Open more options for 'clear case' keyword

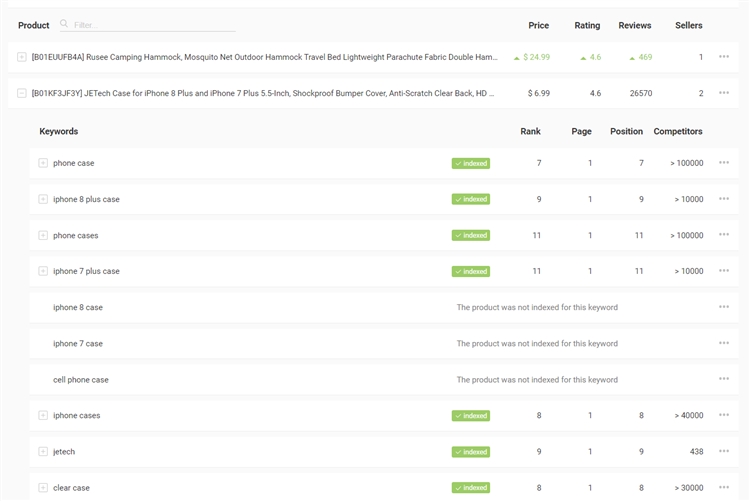(723, 487)
